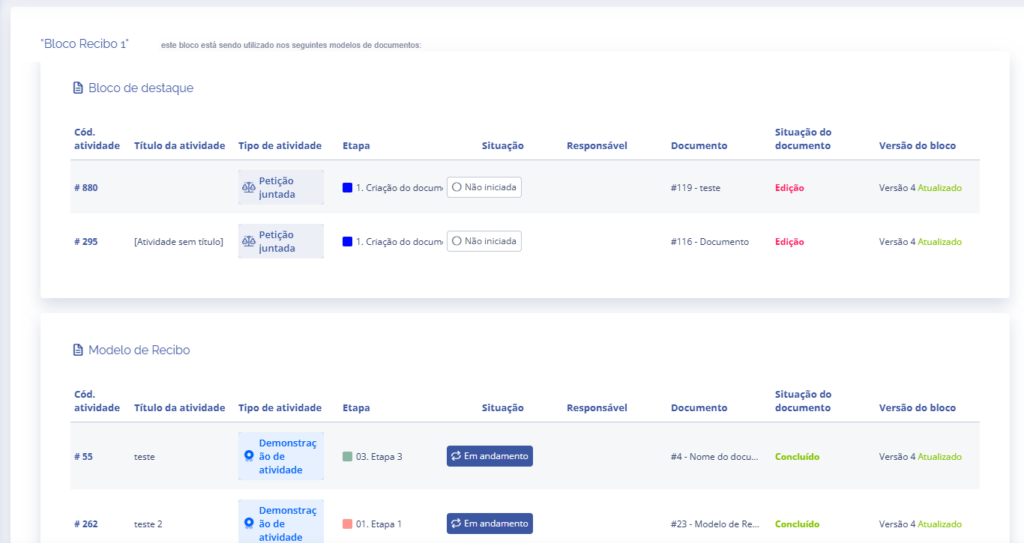Open document #119 - teste
Viewport: 1024px width, 543px height.
tap(695, 187)
